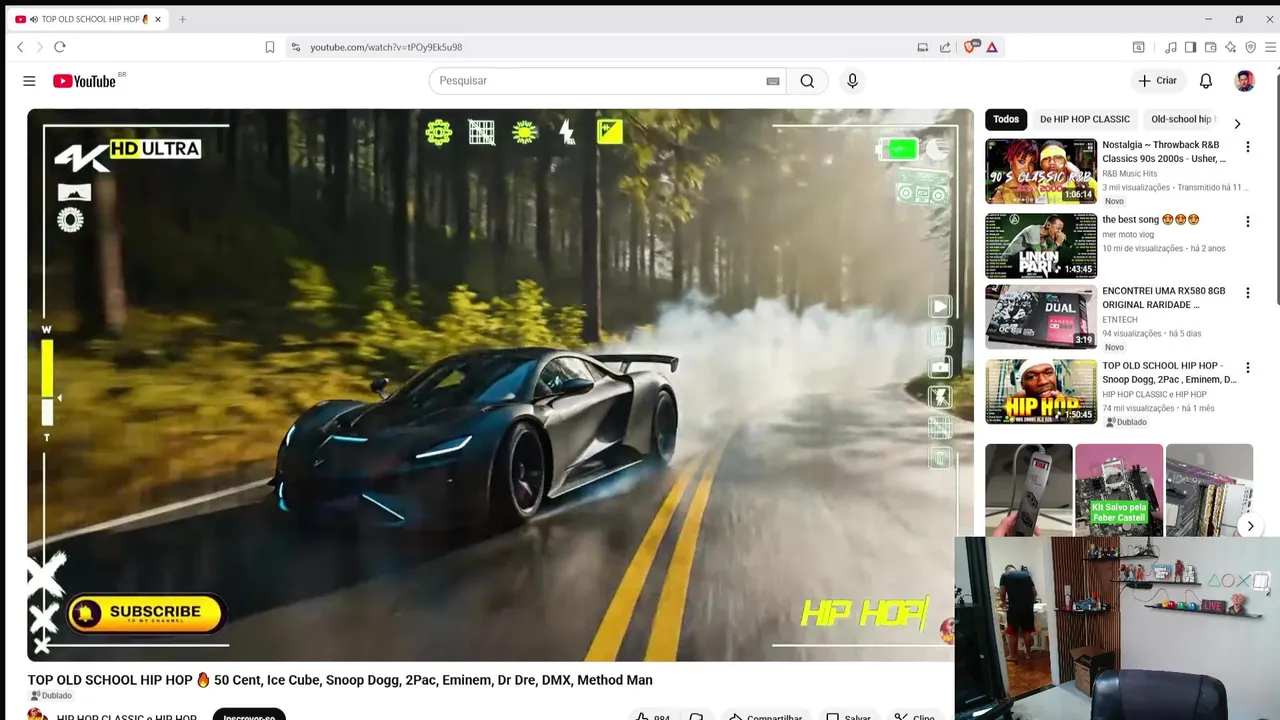Image resolution: width=1280 pixels, height=720 pixels.
Task: Bookmark this page with bookmark icon
Action: 270,47
